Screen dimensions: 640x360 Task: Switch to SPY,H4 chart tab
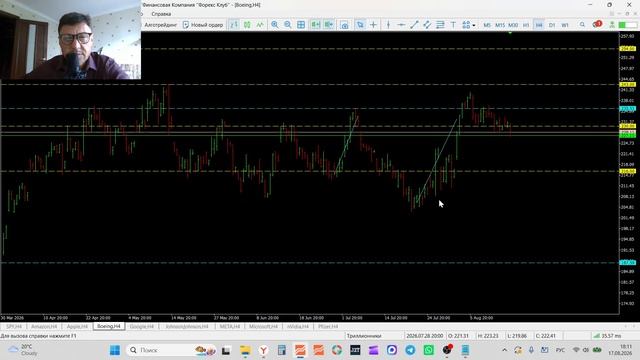coord(14,327)
